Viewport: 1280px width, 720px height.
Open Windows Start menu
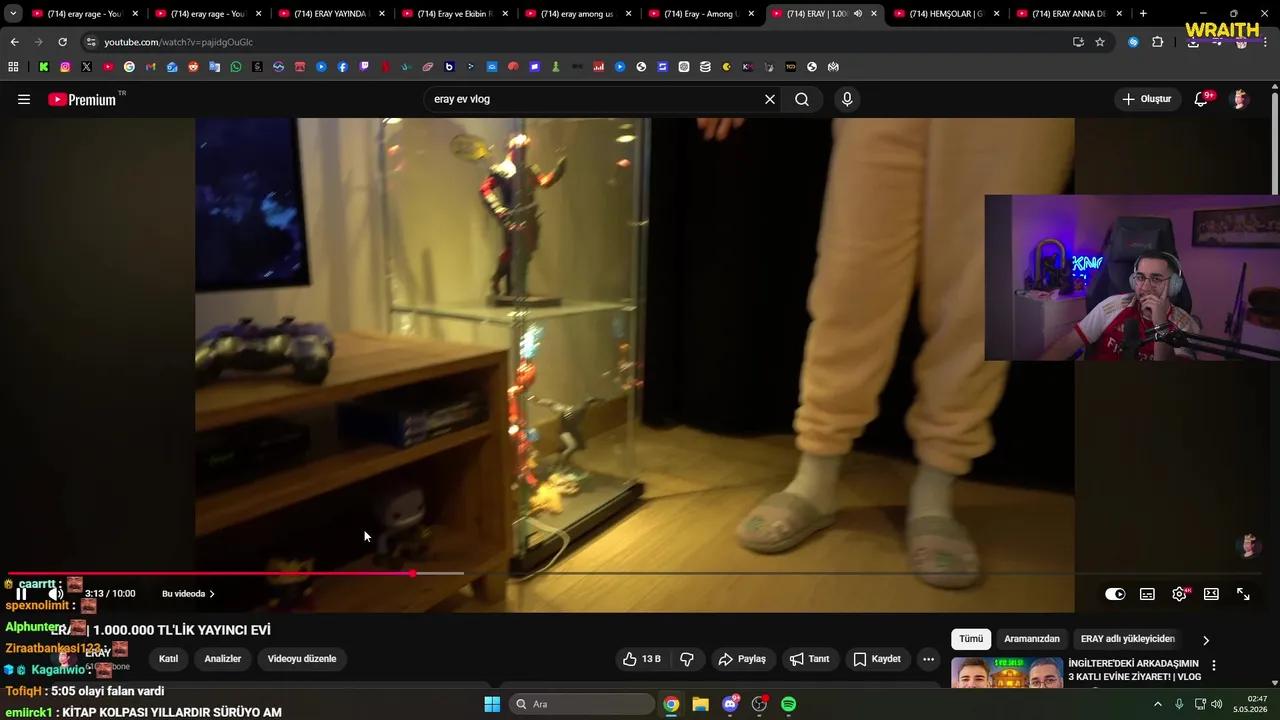492,704
